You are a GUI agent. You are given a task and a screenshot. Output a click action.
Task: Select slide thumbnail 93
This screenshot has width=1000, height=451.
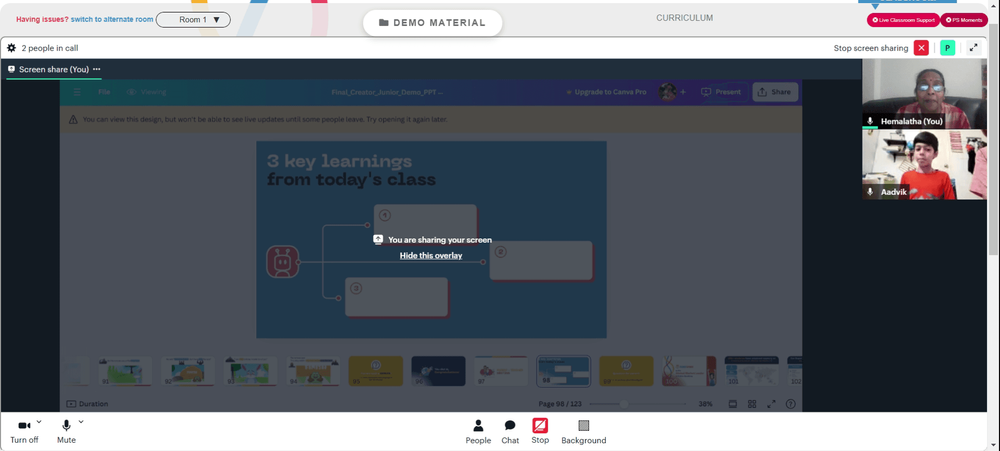(250, 371)
